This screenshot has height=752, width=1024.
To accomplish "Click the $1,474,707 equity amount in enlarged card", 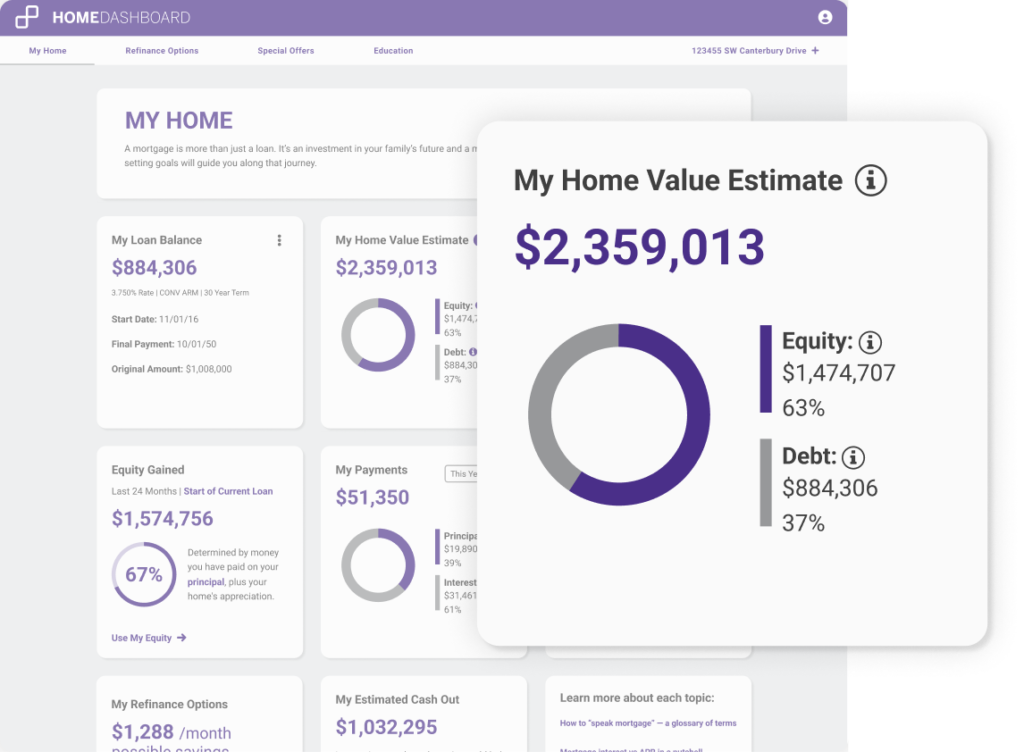I will pyautogui.click(x=839, y=373).
